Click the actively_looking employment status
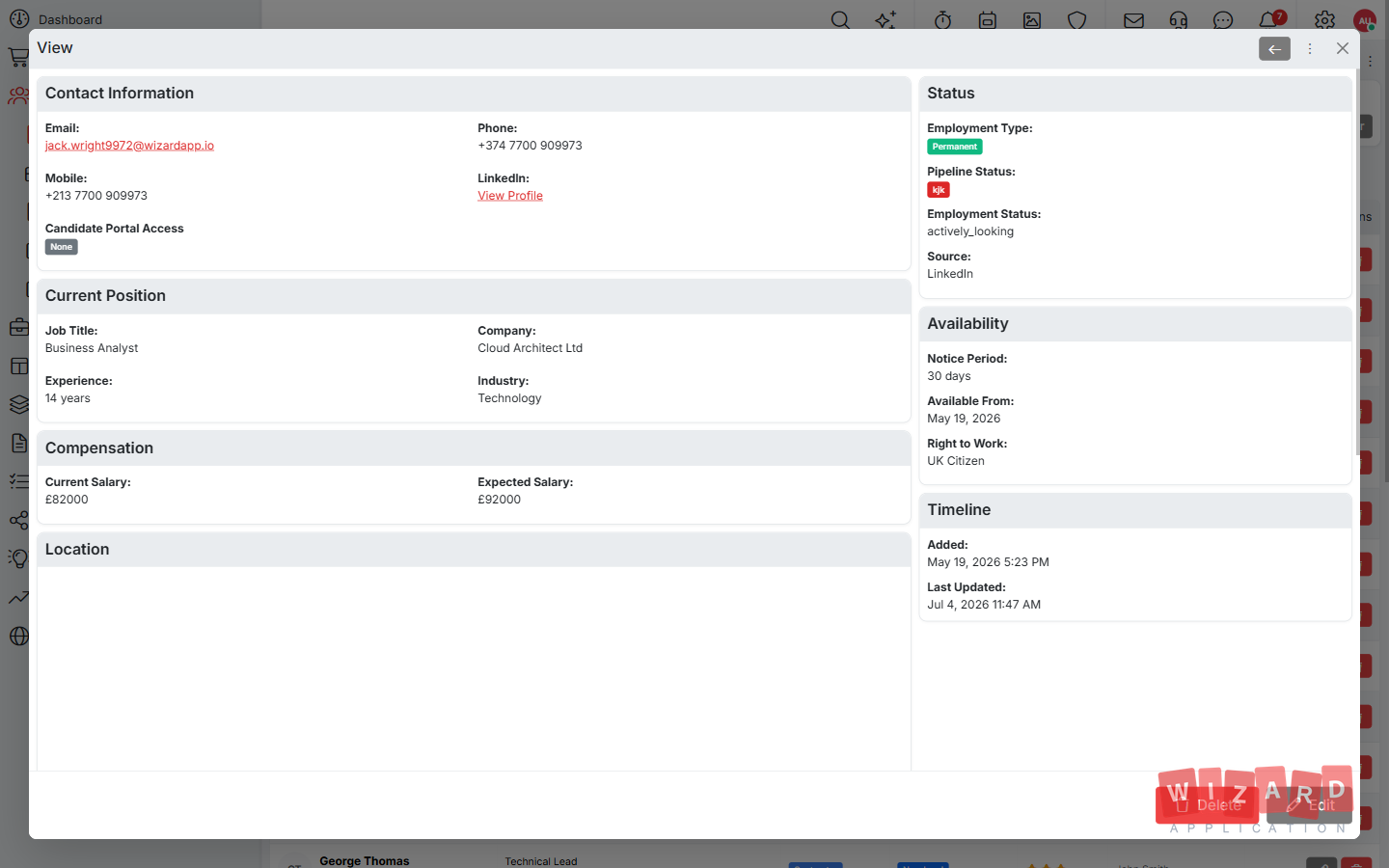The image size is (1389, 868). click(x=970, y=231)
